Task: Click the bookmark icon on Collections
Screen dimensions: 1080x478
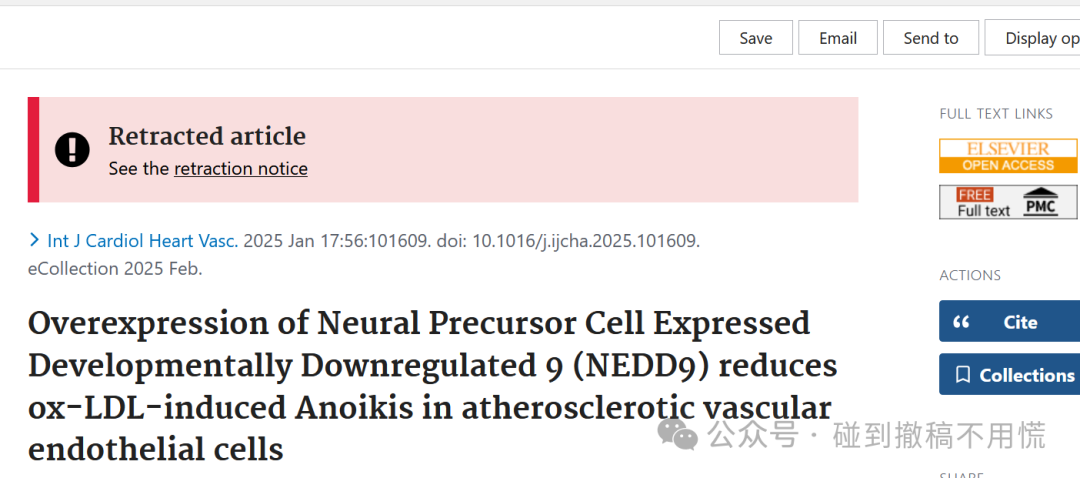Action: pyautogui.click(x=963, y=375)
